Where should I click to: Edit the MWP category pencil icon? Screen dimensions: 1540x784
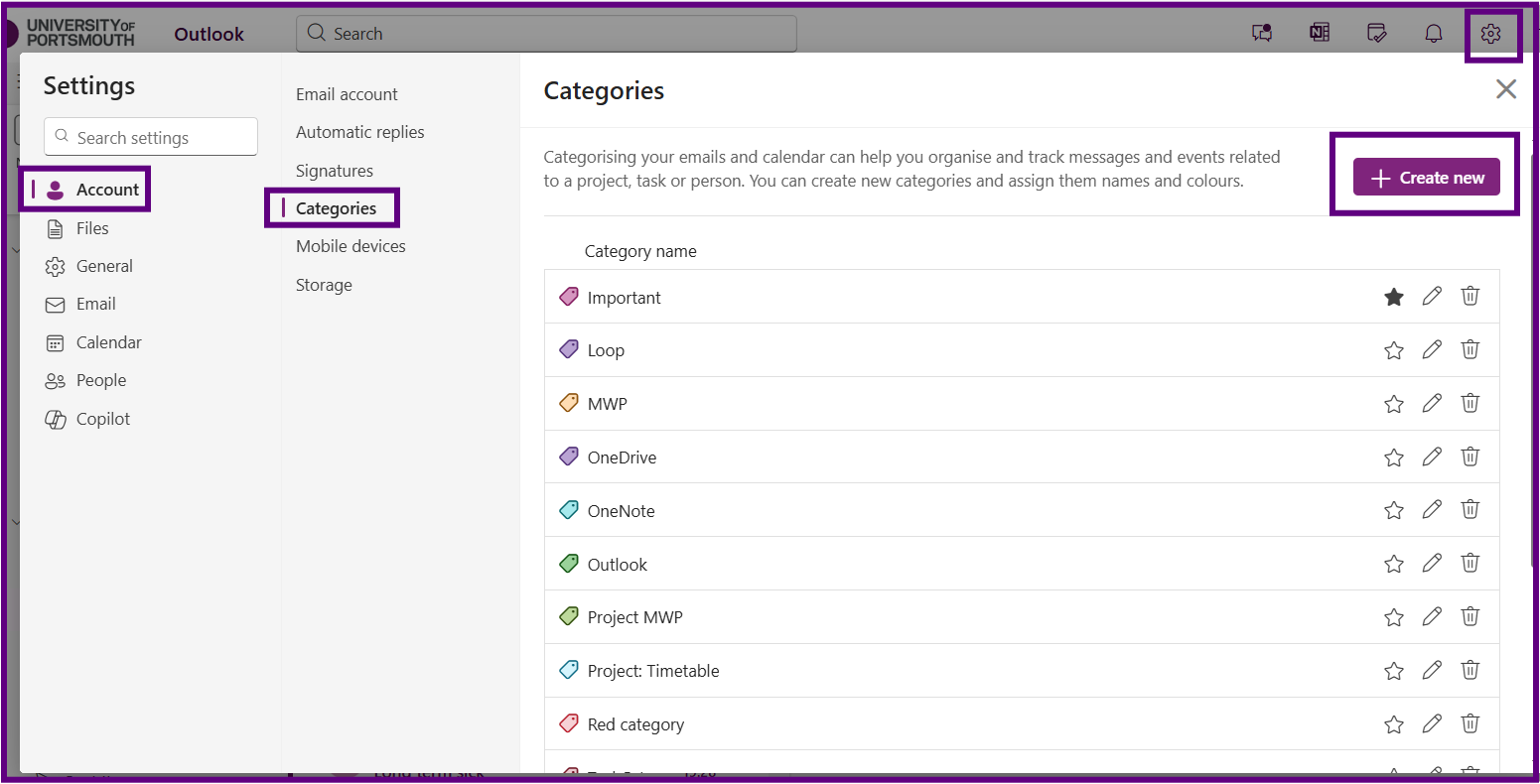click(1432, 403)
